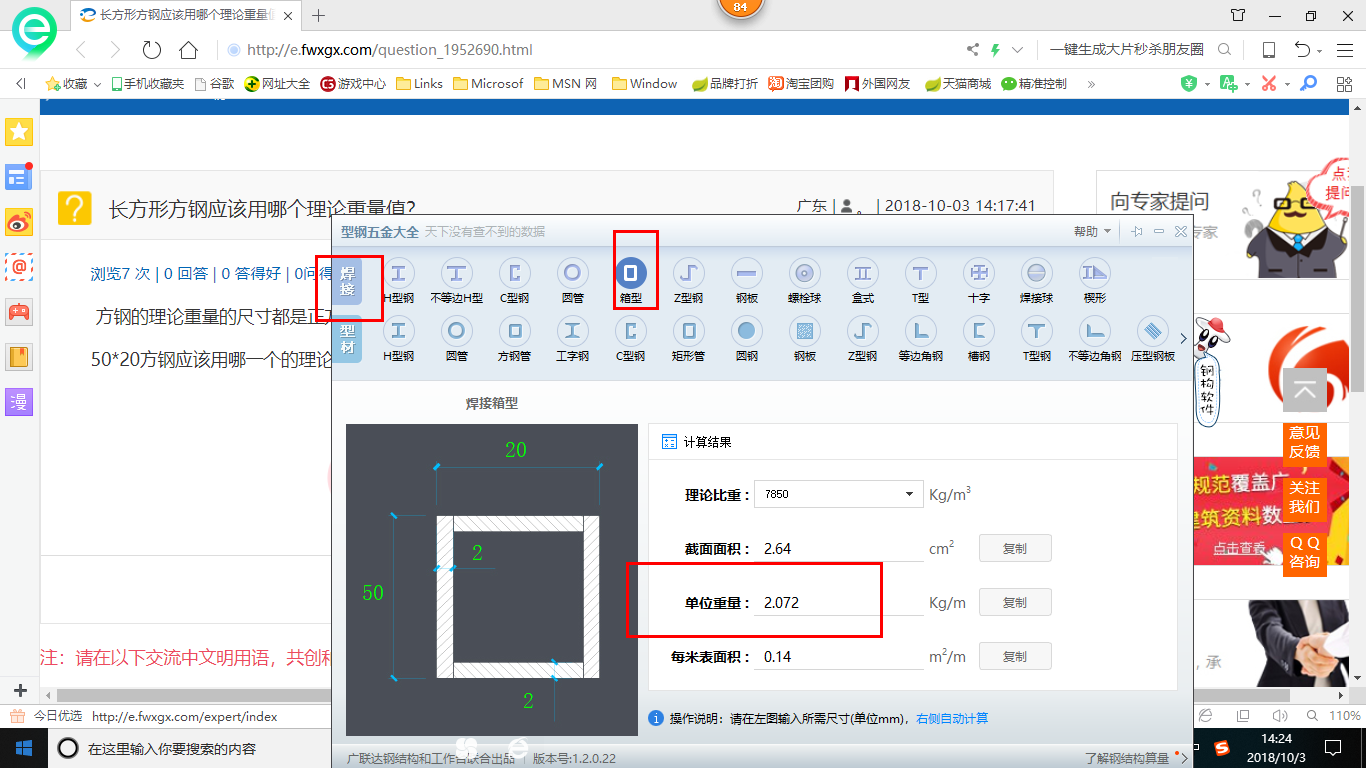This screenshot has width=1366, height=768.
Task: Open the Sogou input method tray icon
Action: coord(1222,748)
